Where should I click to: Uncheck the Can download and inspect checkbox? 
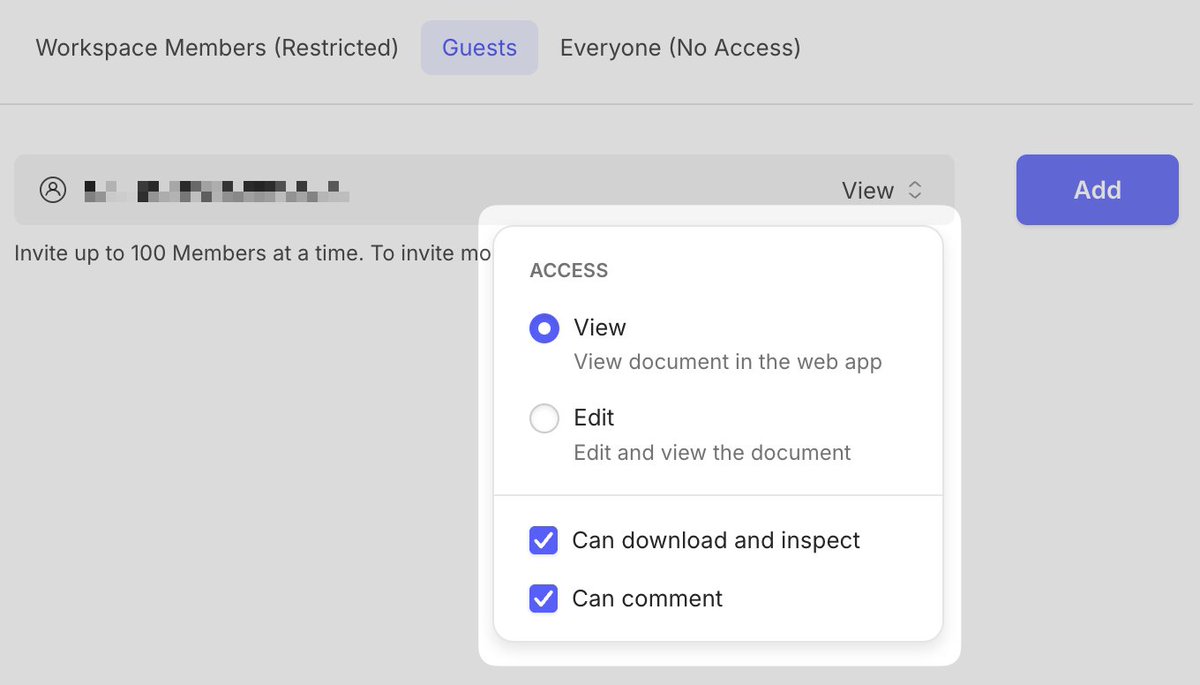[543, 541]
